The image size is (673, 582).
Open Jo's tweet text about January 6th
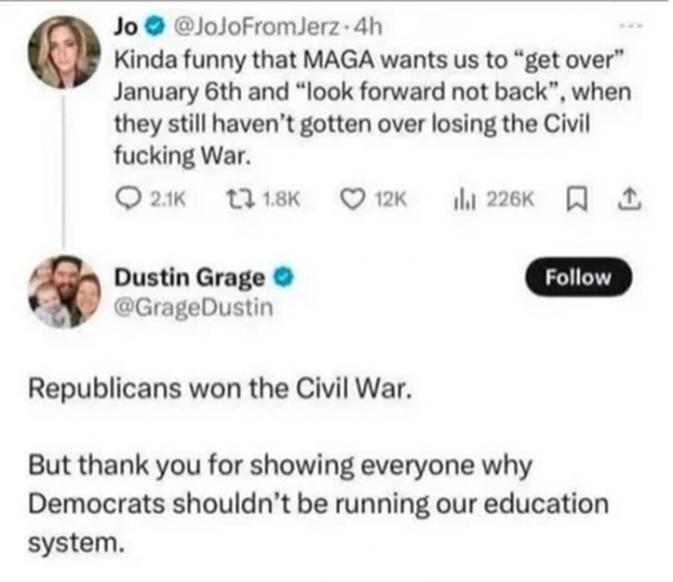click(373, 107)
